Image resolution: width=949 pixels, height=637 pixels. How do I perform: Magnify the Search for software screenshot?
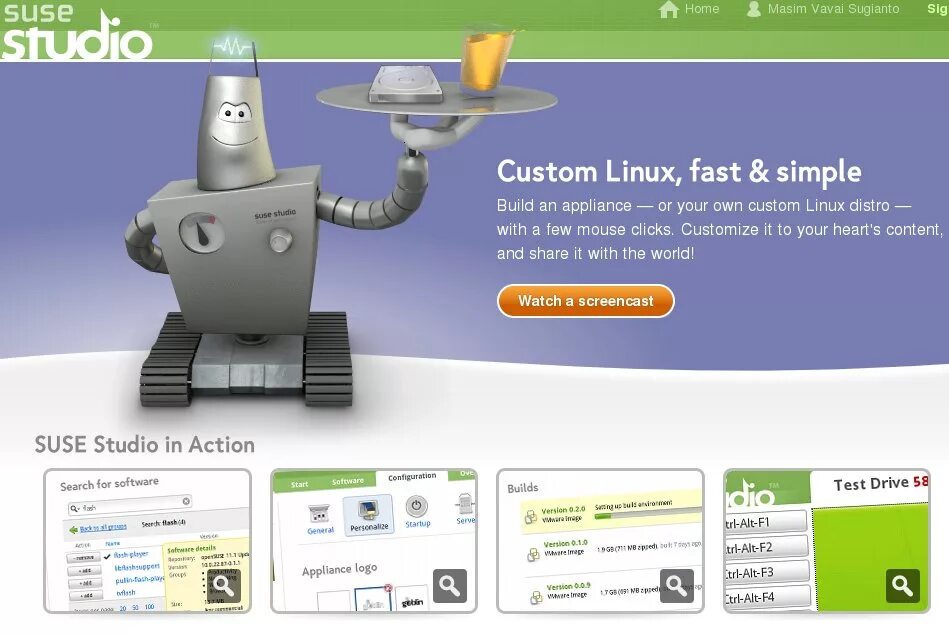point(223,586)
